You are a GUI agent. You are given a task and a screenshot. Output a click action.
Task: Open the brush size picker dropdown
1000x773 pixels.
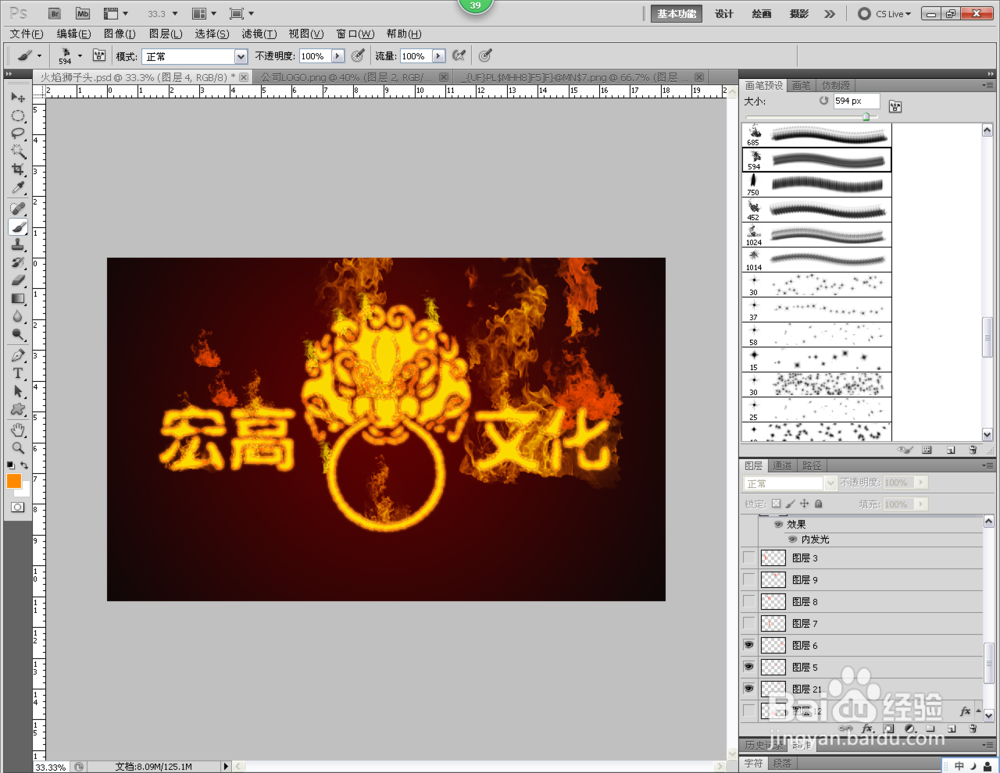click(77, 56)
